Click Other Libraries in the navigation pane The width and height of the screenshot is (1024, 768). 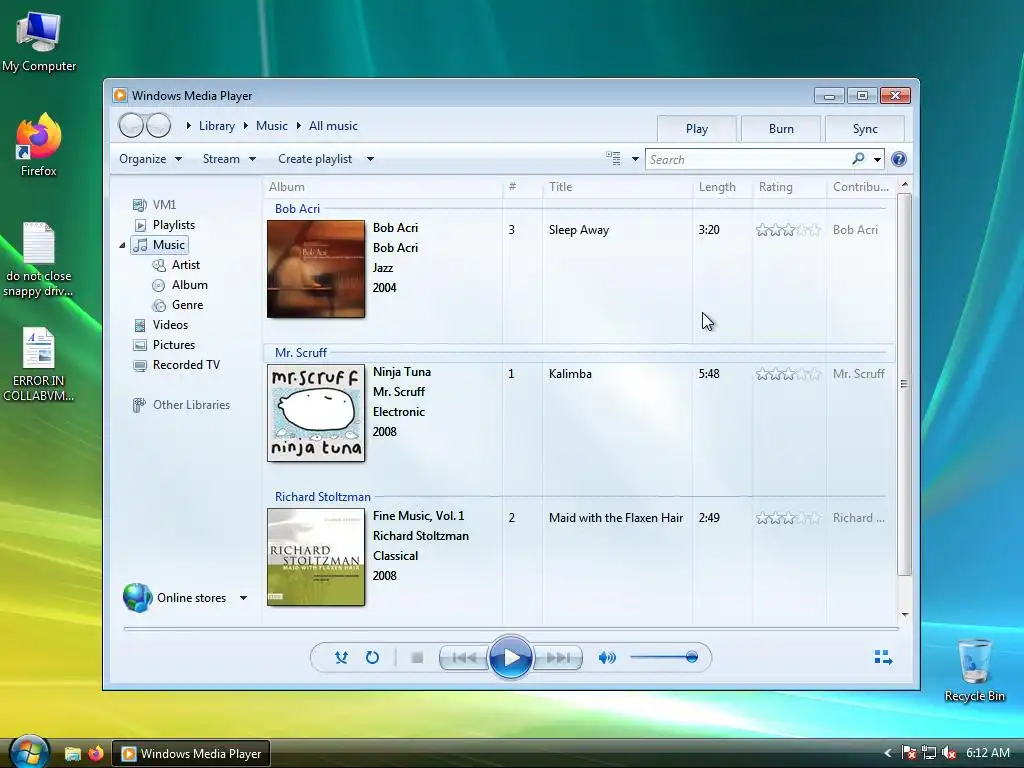point(182,405)
